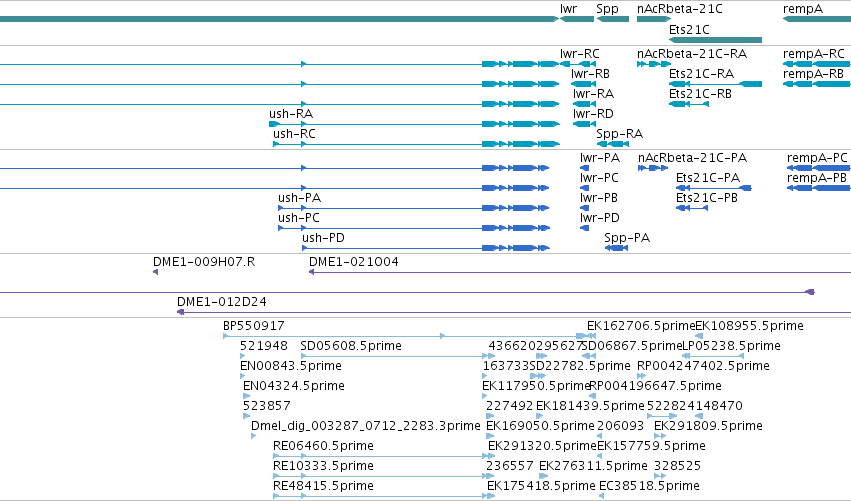Click the BP550917 EST label
This screenshot has height=501, width=851.
pos(253,326)
